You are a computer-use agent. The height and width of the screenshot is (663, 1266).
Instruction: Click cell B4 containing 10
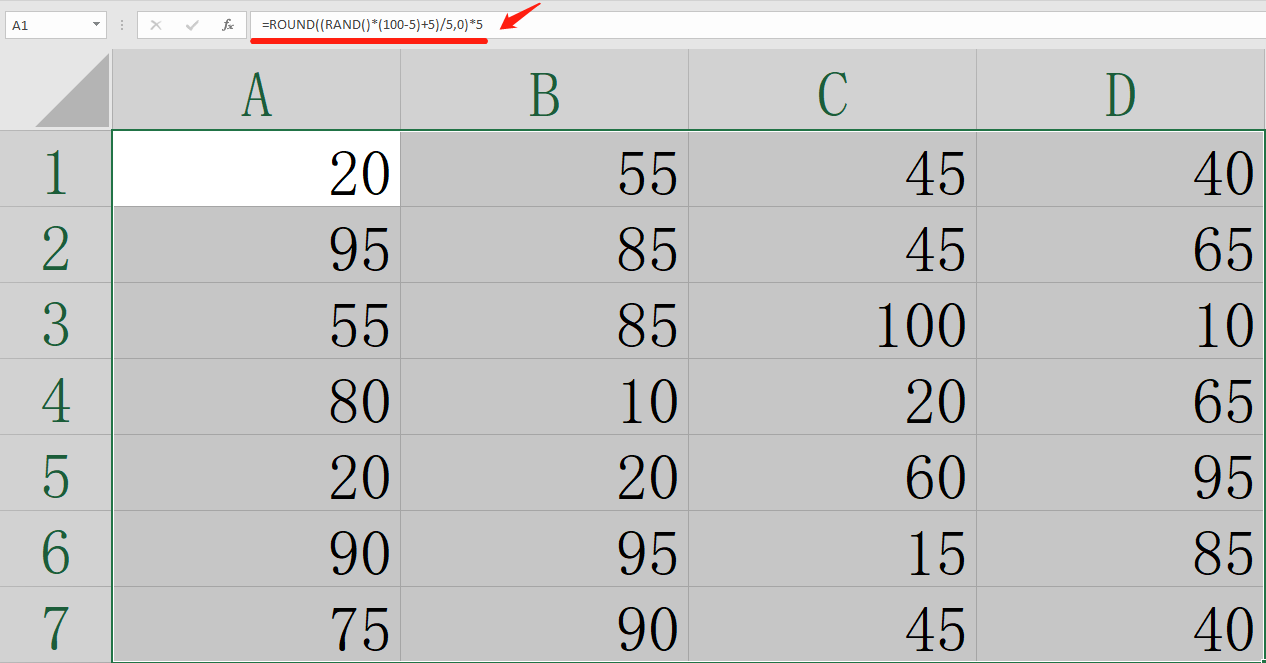point(545,397)
